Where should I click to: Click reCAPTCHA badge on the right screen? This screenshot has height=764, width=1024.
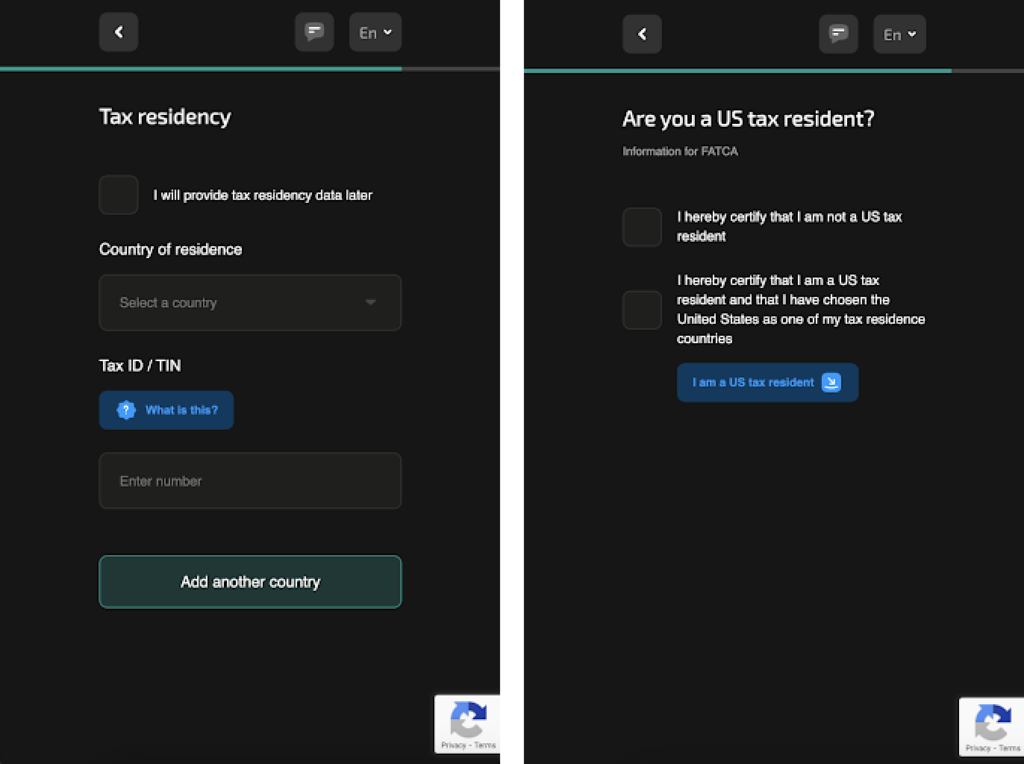(991, 726)
